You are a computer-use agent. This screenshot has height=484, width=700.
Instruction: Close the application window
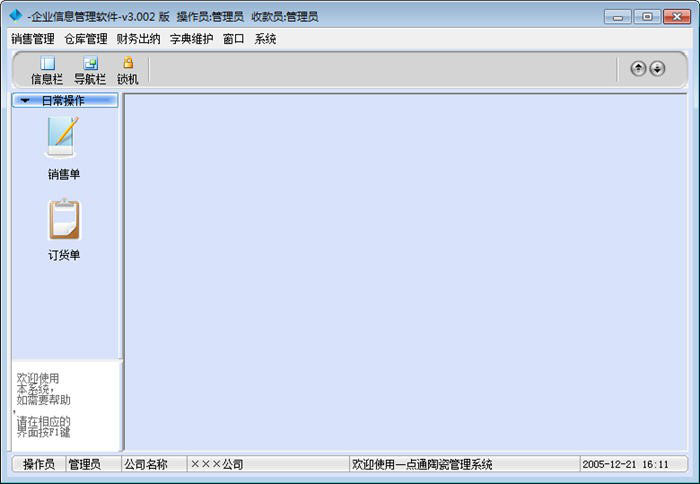[x=677, y=17]
